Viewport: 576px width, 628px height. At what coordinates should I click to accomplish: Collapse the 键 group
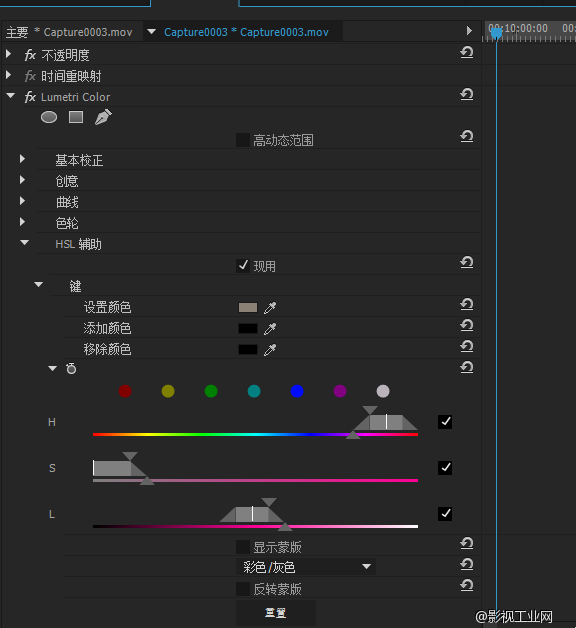tap(38, 285)
